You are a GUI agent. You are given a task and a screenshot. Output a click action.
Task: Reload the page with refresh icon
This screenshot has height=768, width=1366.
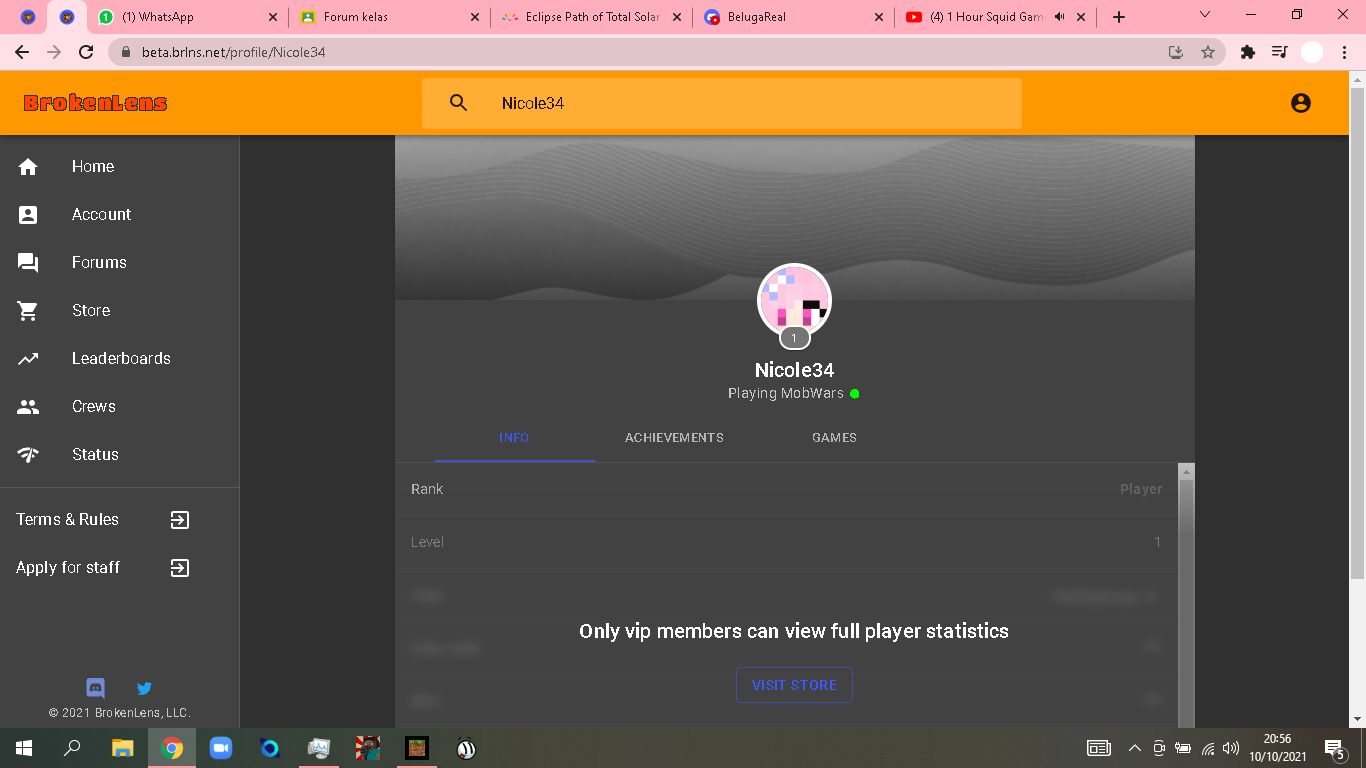pos(86,52)
